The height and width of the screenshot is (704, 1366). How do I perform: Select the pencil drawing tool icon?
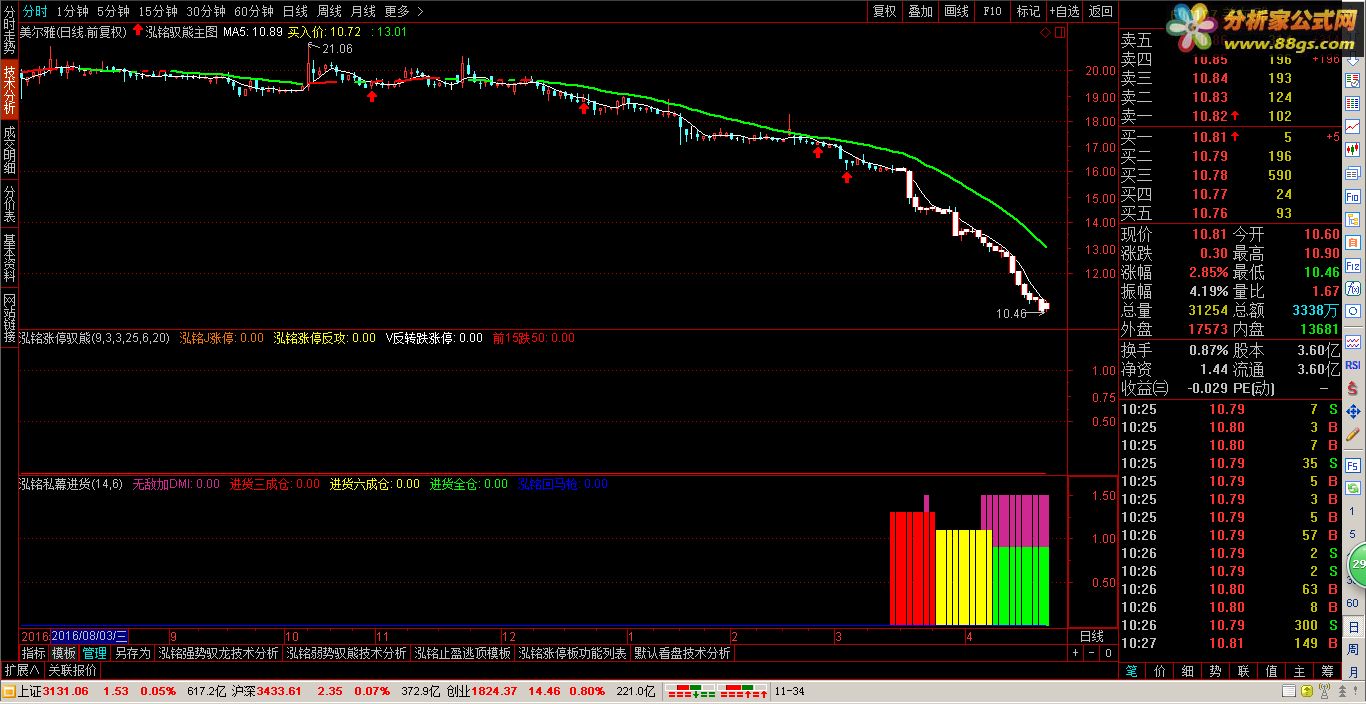click(x=1352, y=435)
